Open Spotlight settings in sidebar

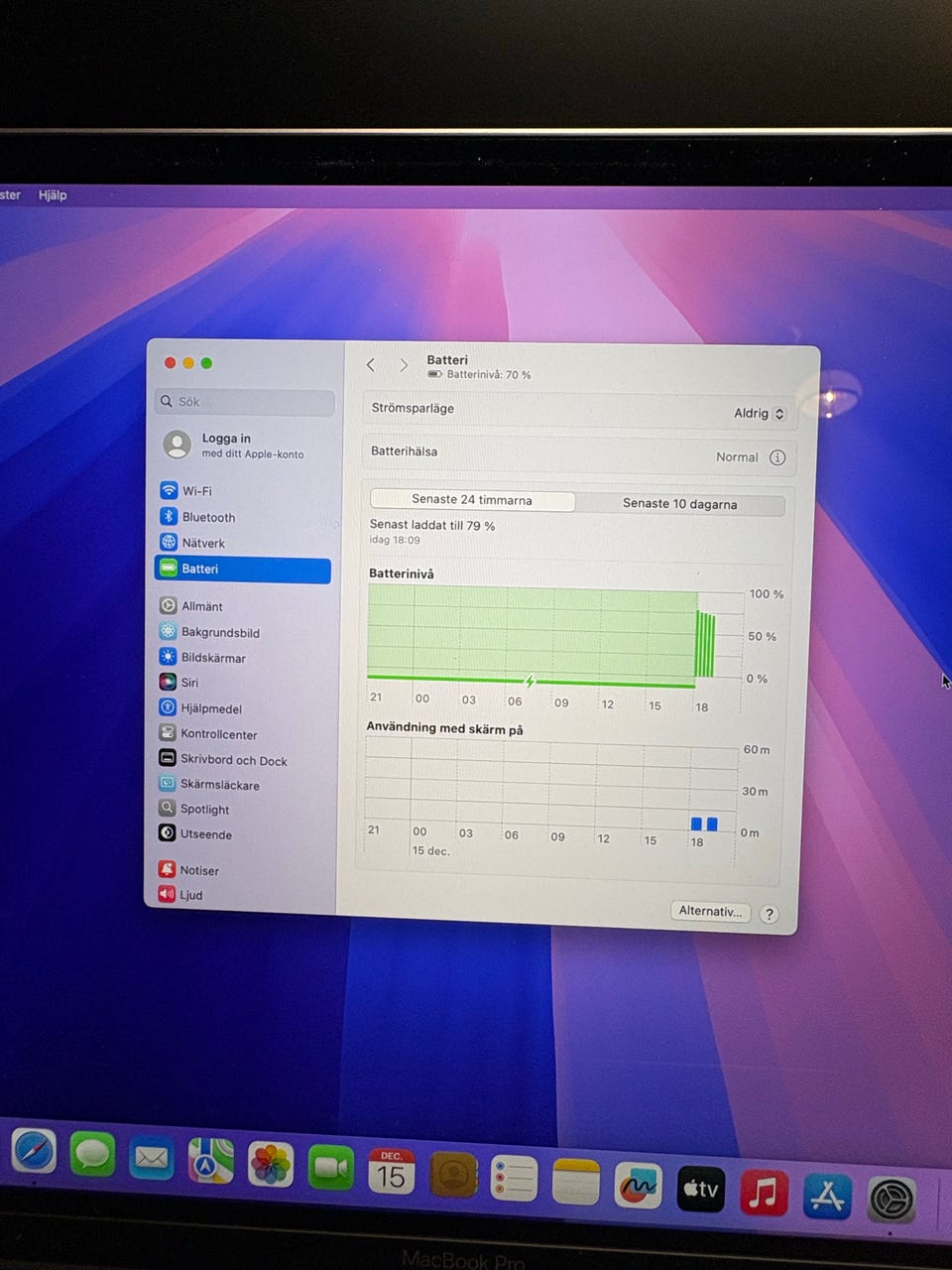204,809
